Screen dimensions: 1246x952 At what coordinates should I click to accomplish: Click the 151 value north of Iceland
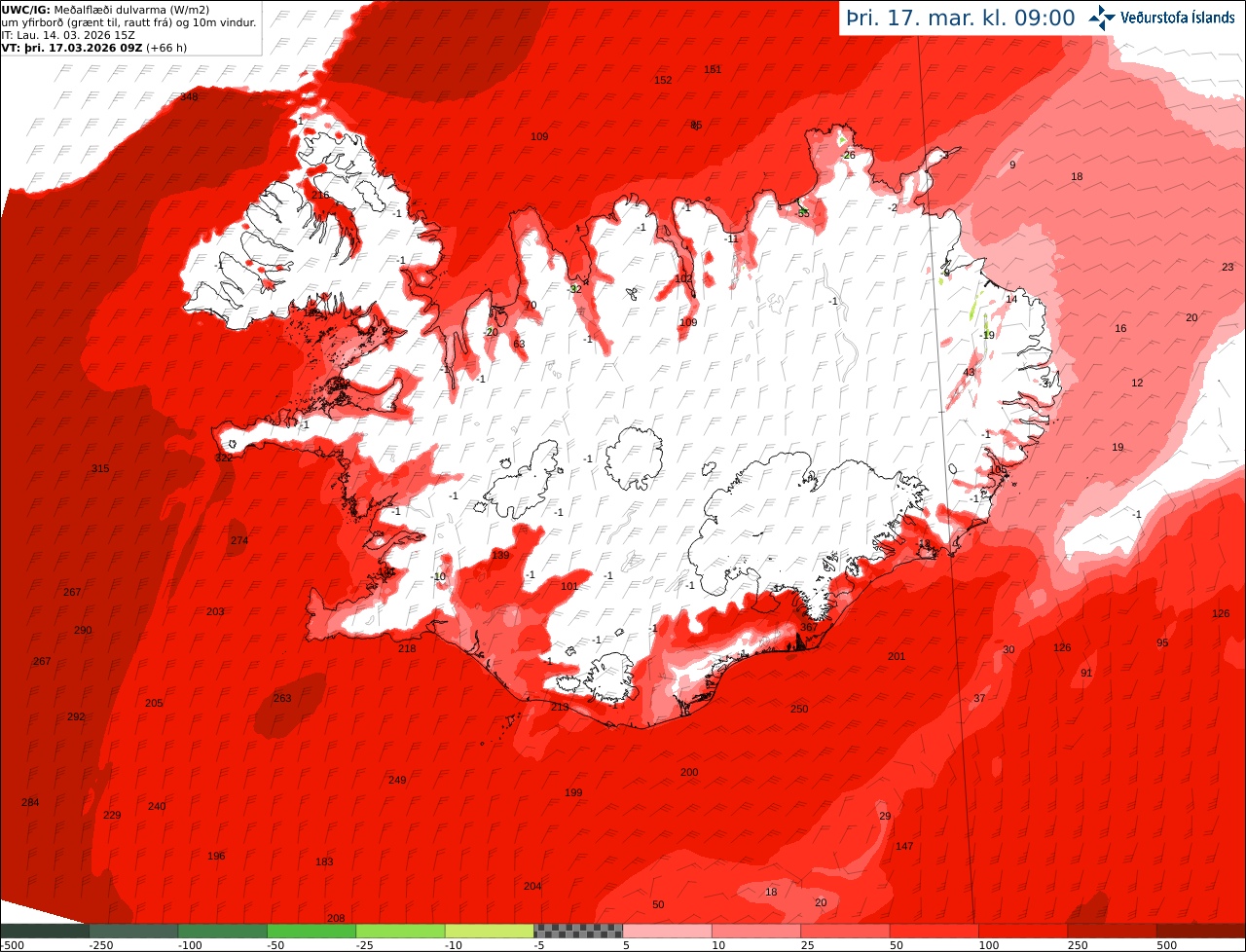click(x=713, y=69)
